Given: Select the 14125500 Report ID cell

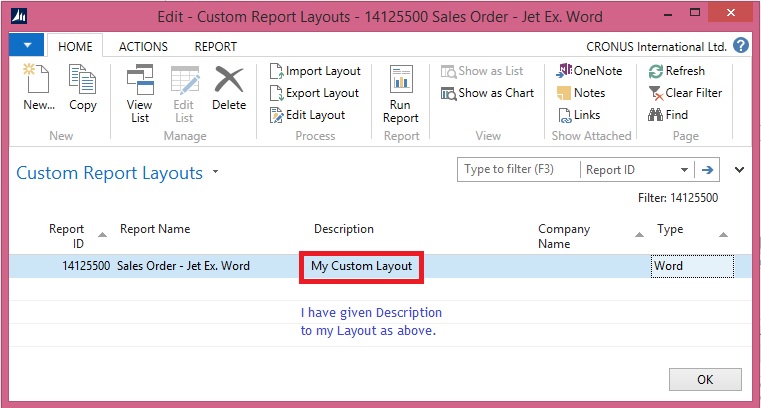Looking at the screenshot, I should click(x=86, y=266).
